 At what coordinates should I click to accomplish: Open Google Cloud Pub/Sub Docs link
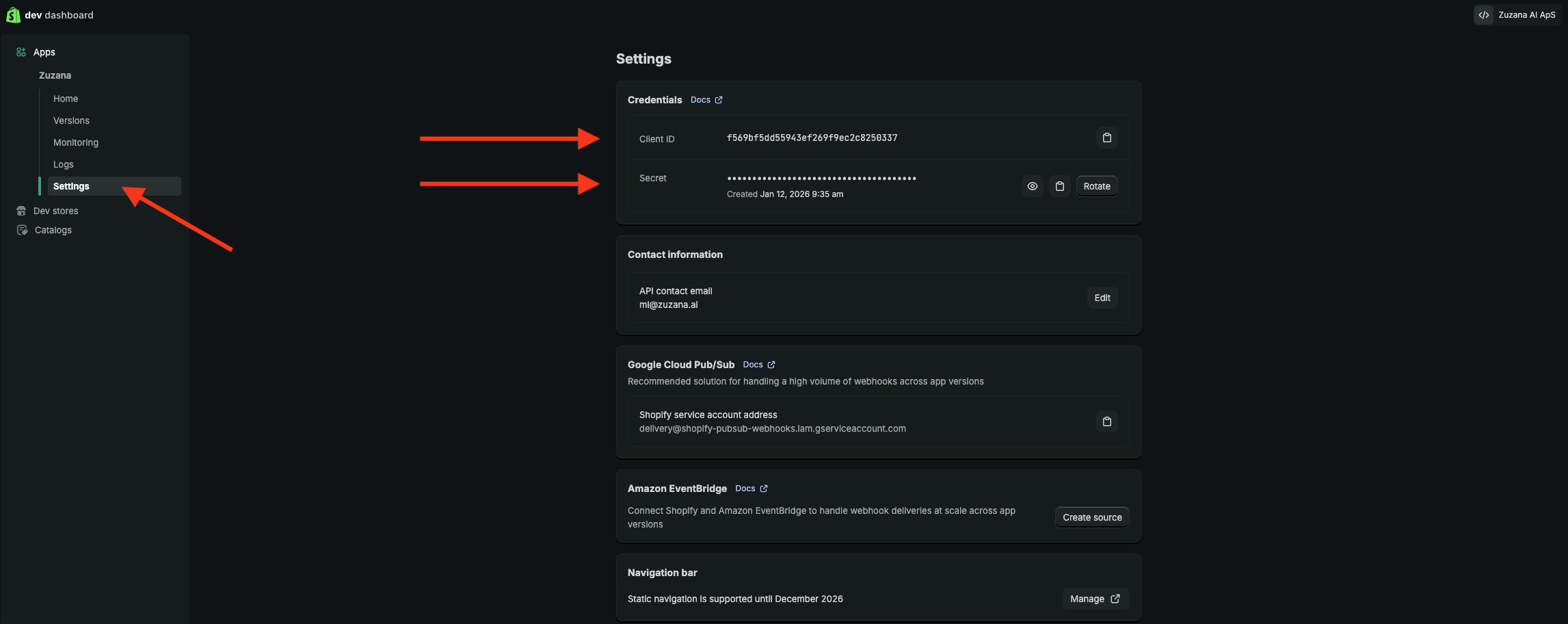(x=758, y=365)
